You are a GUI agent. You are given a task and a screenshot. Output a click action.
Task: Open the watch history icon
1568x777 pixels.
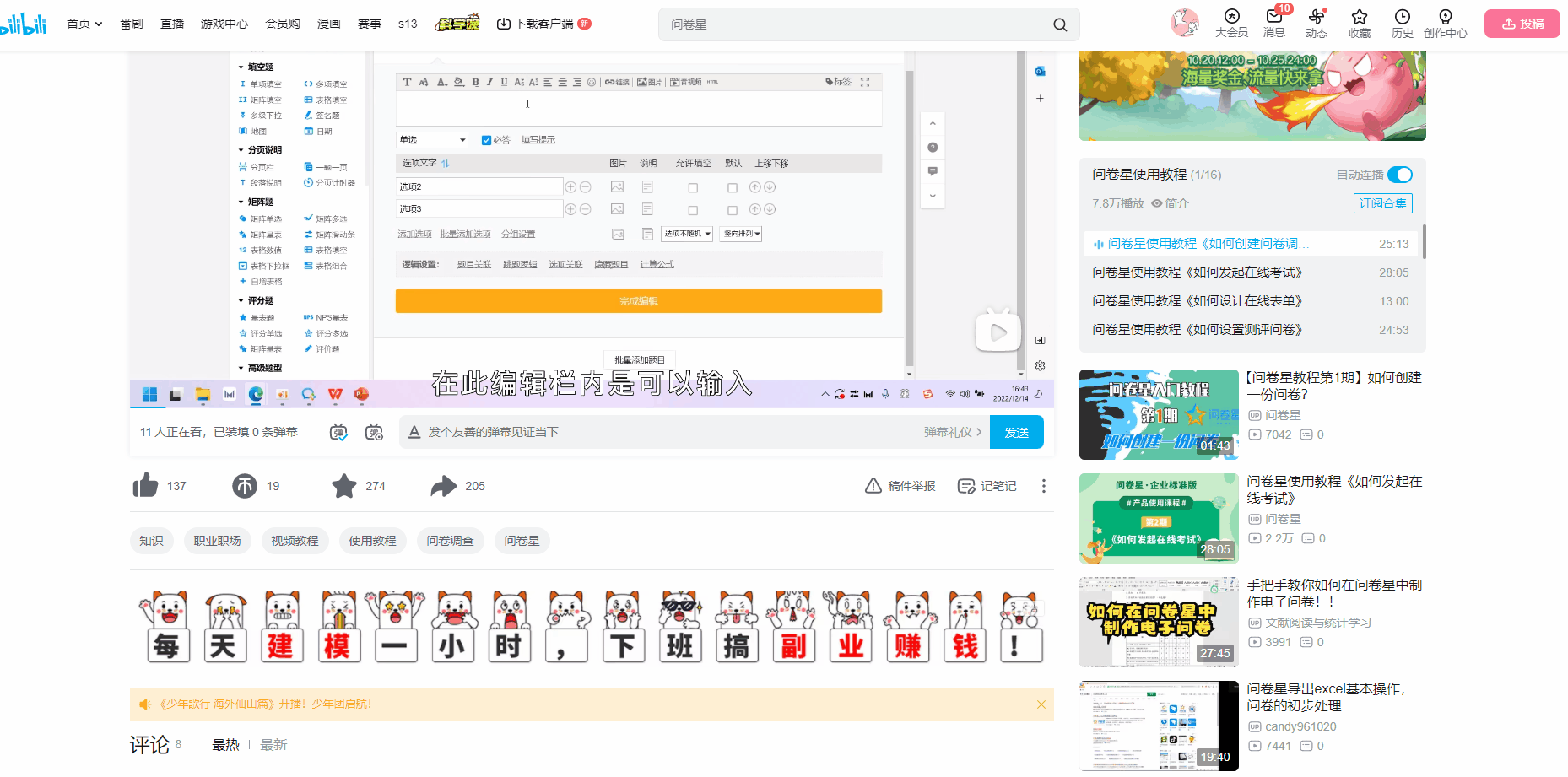click(x=1403, y=16)
